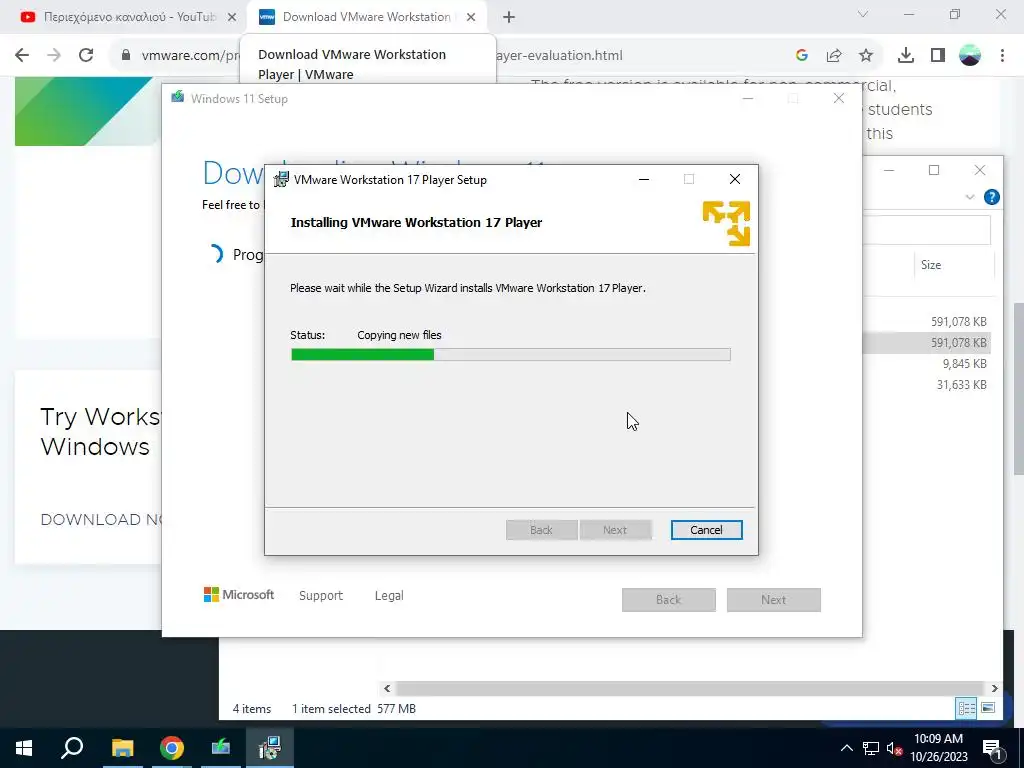Image resolution: width=1024 pixels, height=768 pixels.
Task: Open File Explorer help
Action: 991,197
